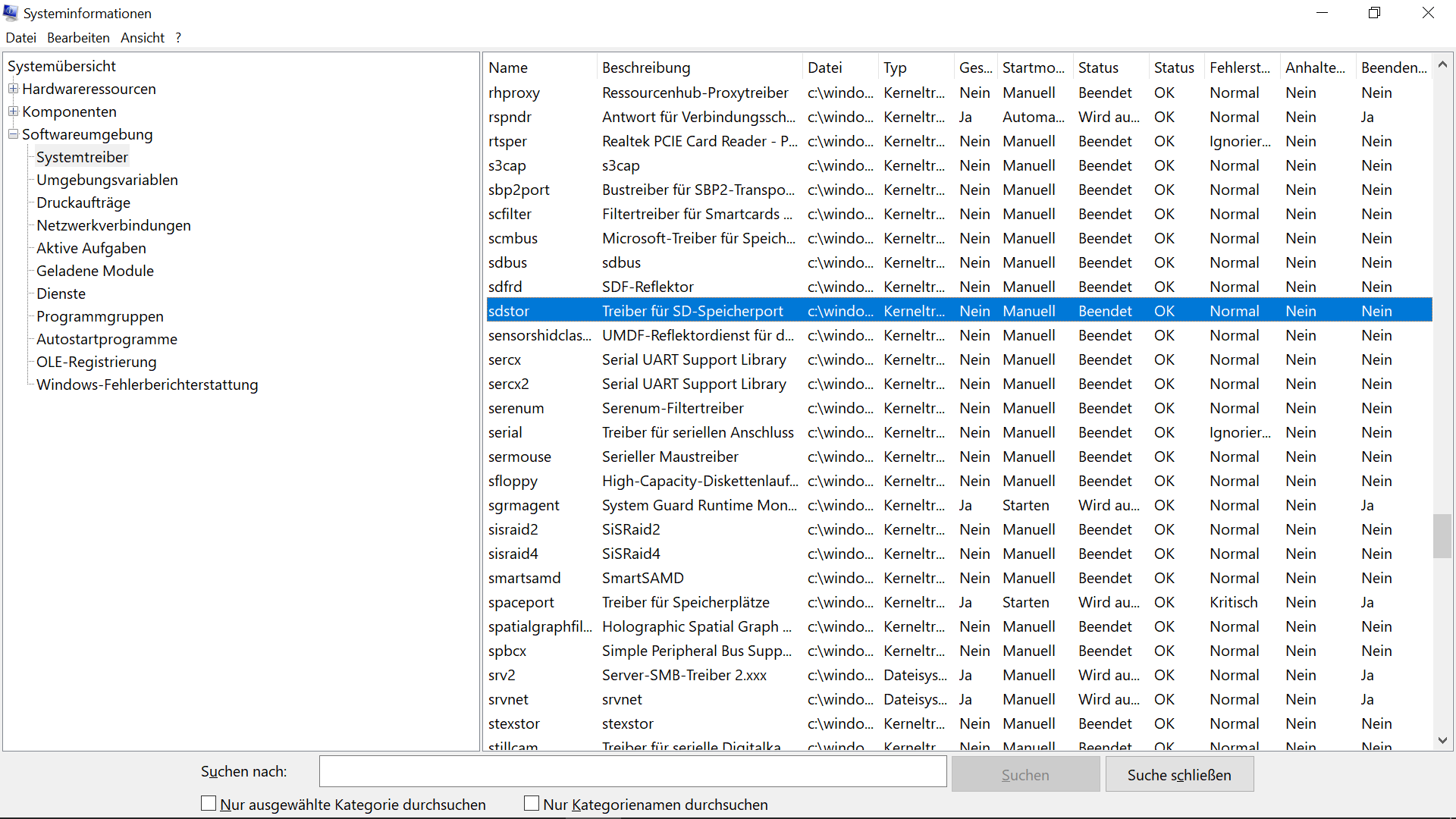The width and height of the screenshot is (1456, 819).
Task: Expand the Komponenten tree node
Action: point(13,111)
